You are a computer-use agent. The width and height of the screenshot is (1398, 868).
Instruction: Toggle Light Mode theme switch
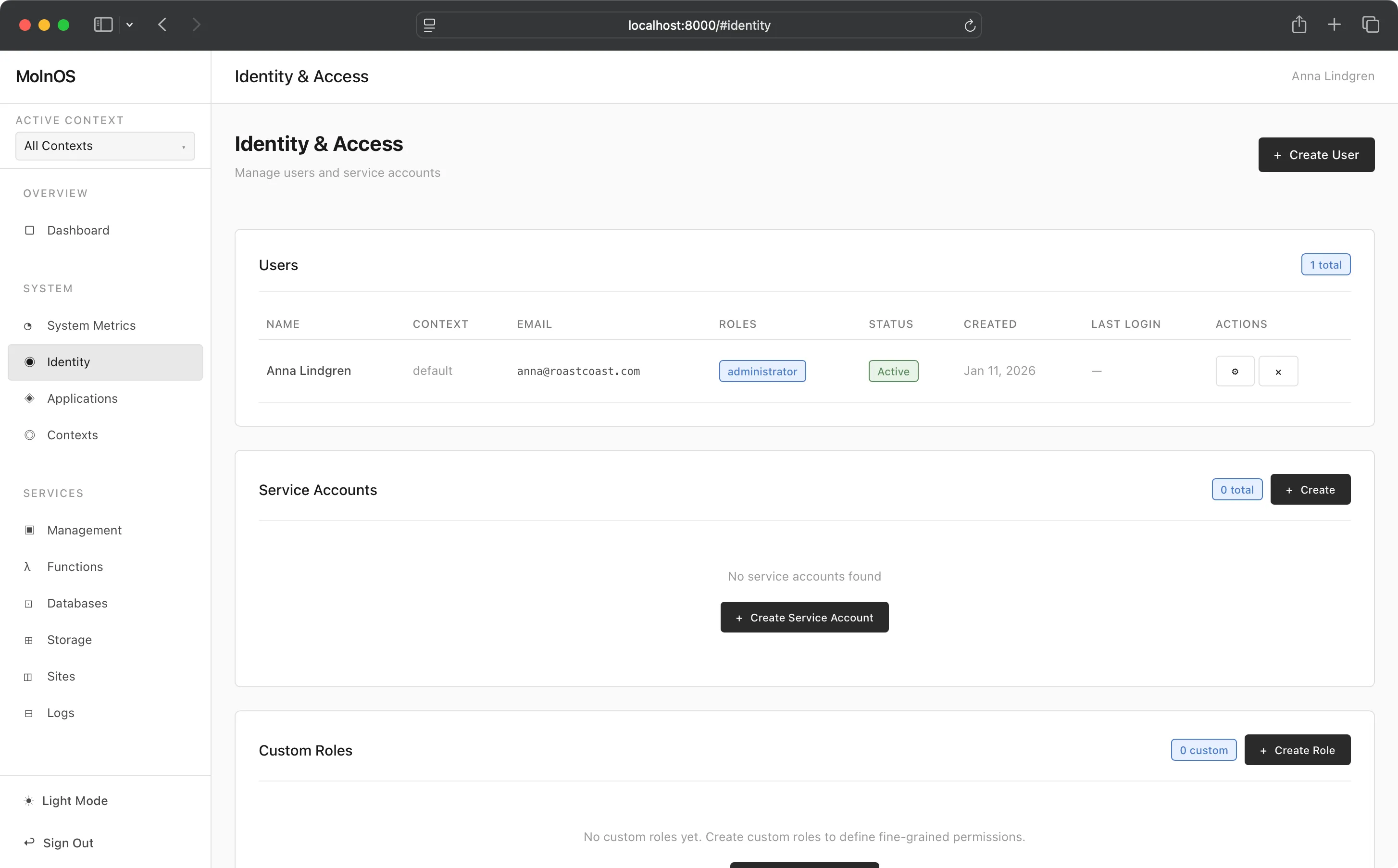65,800
